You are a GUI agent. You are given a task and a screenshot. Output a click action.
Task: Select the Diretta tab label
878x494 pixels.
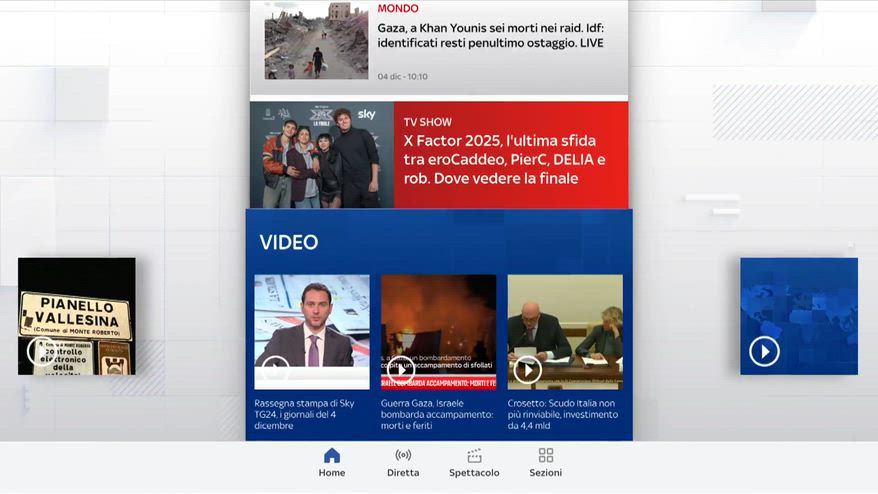pos(403,473)
